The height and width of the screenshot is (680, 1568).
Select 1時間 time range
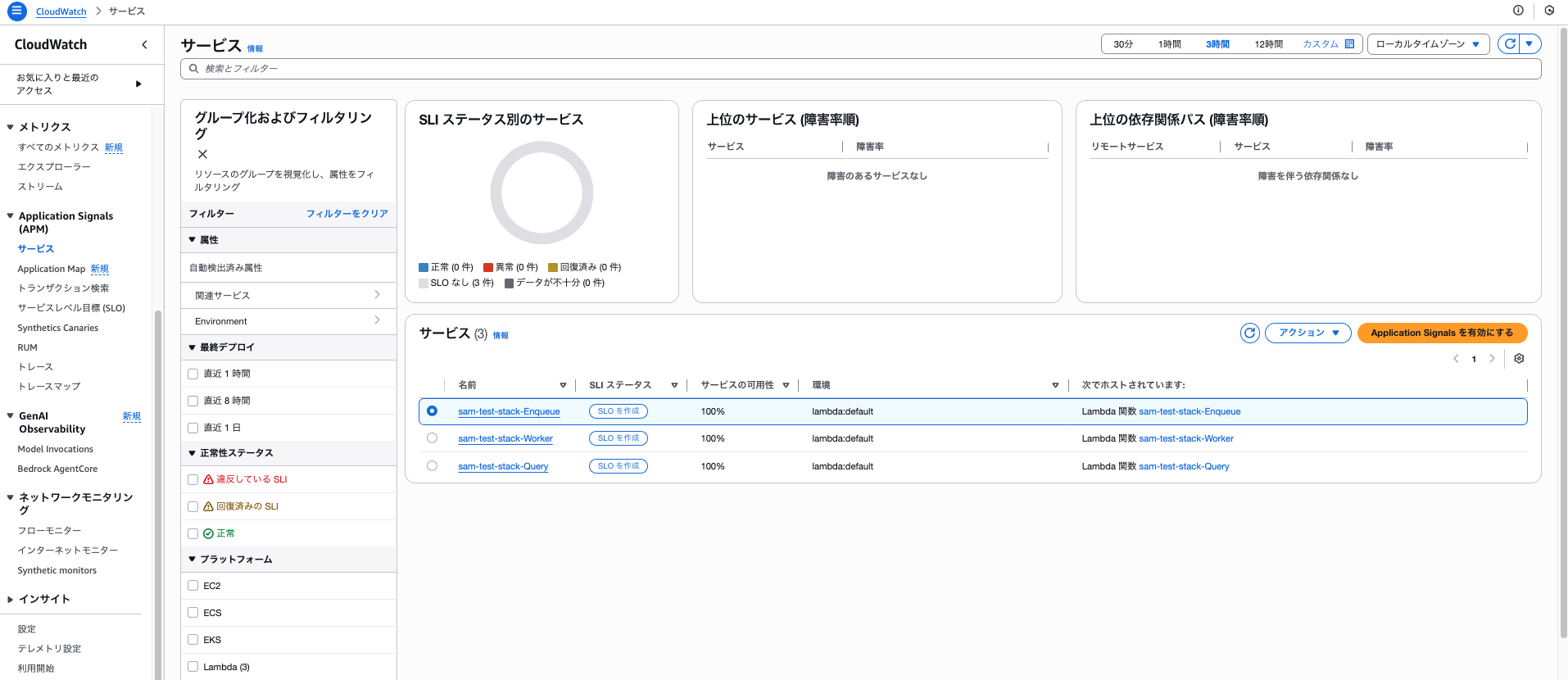click(x=1169, y=44)
